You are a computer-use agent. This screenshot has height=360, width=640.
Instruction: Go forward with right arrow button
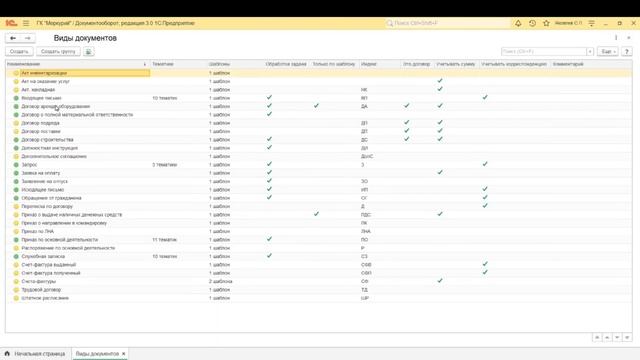(27, 38)
